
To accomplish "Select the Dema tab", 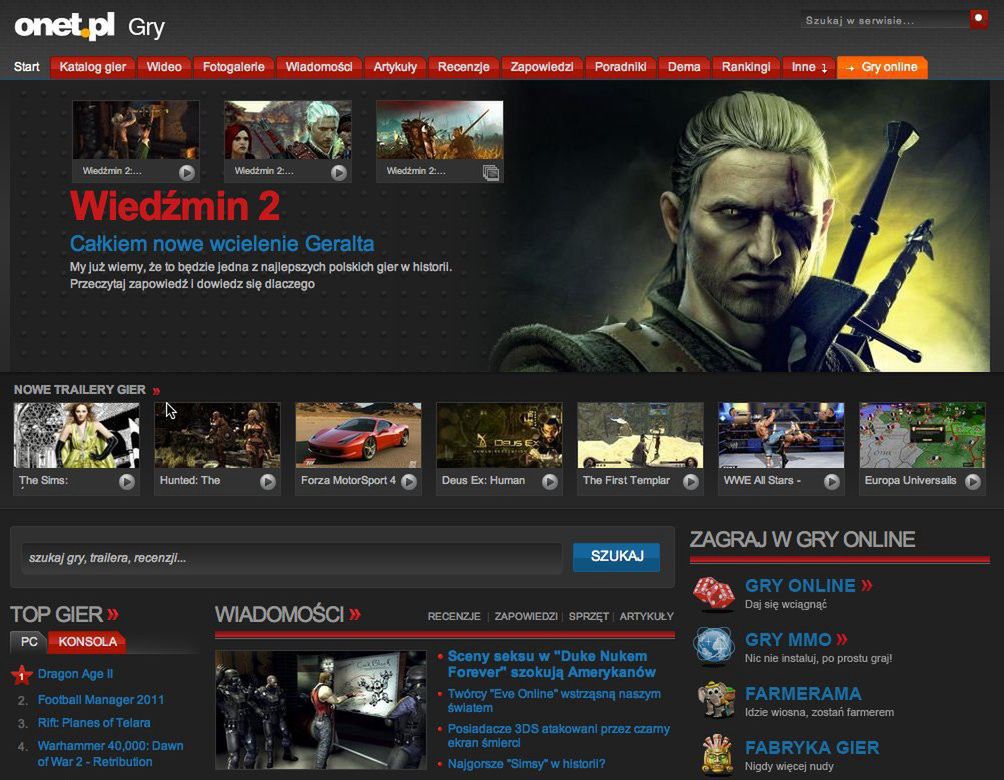I will 684,67.
